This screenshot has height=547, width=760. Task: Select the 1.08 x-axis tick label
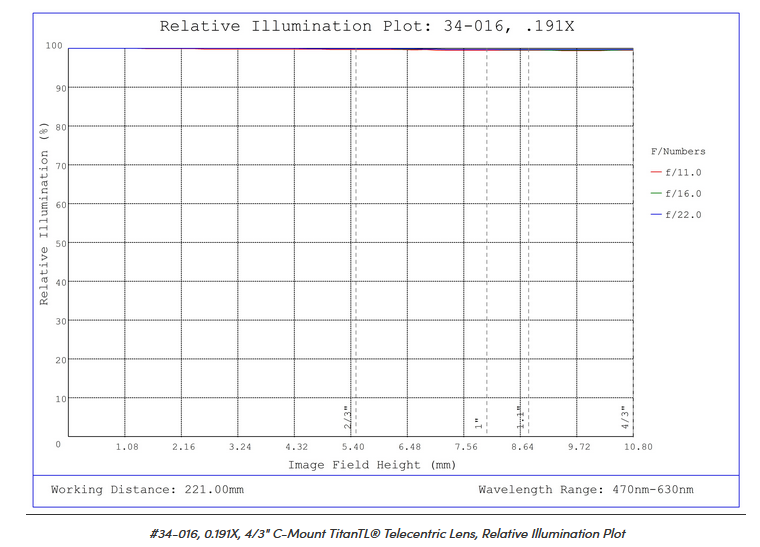pos(127,447)
